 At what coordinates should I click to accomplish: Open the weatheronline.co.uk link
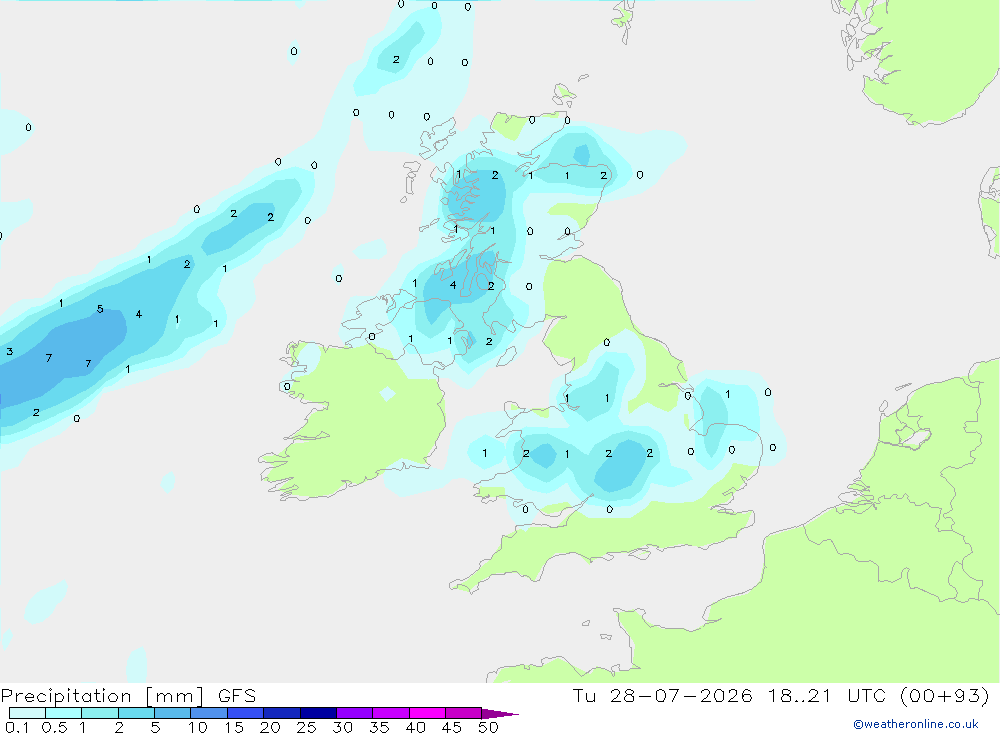(916, 724)
